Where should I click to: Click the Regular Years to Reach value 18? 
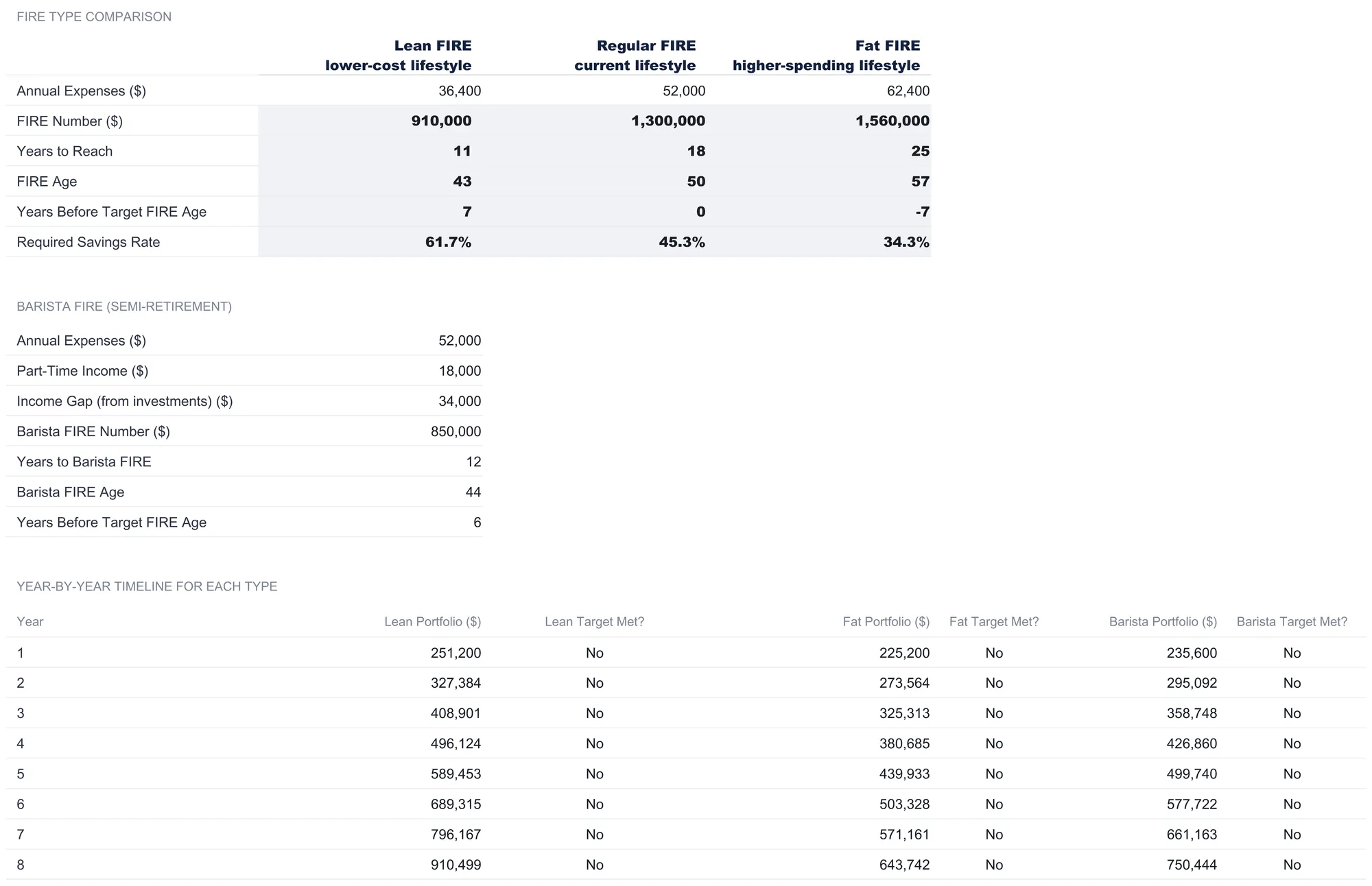[x=696, y=152]
